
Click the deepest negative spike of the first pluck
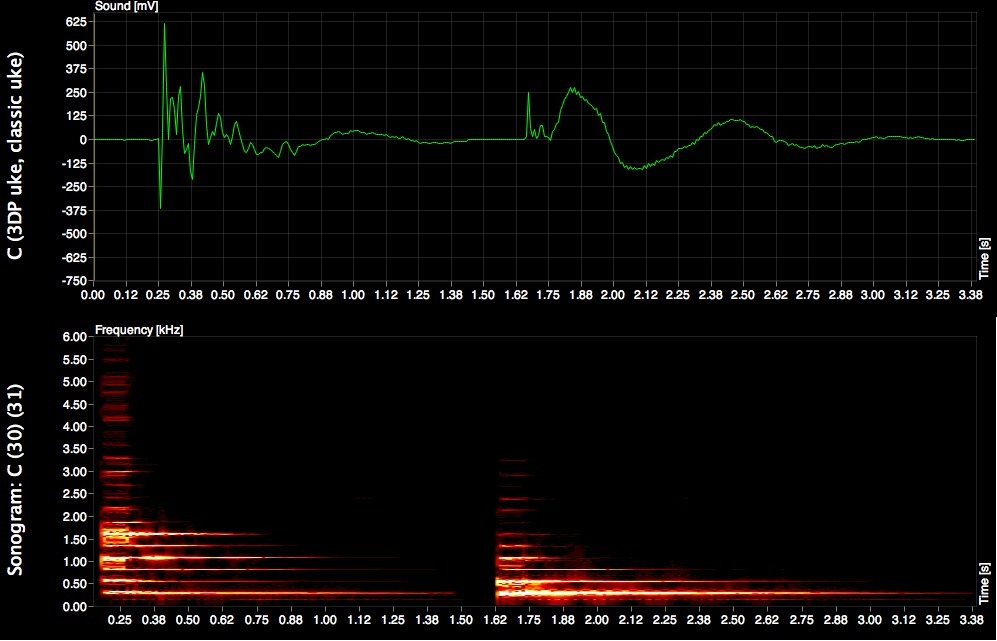160,207
